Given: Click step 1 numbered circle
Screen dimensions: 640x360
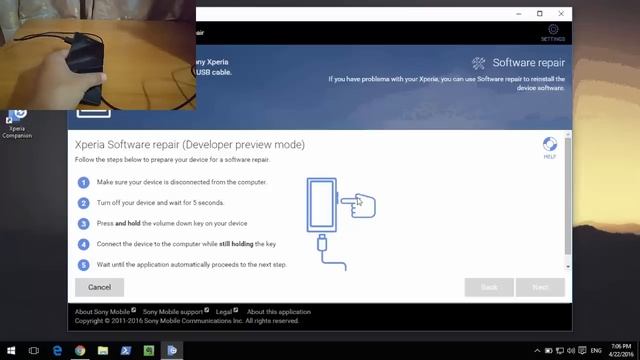Looking at the screenshot, I should pyautogui.click(x=83, y=182).
